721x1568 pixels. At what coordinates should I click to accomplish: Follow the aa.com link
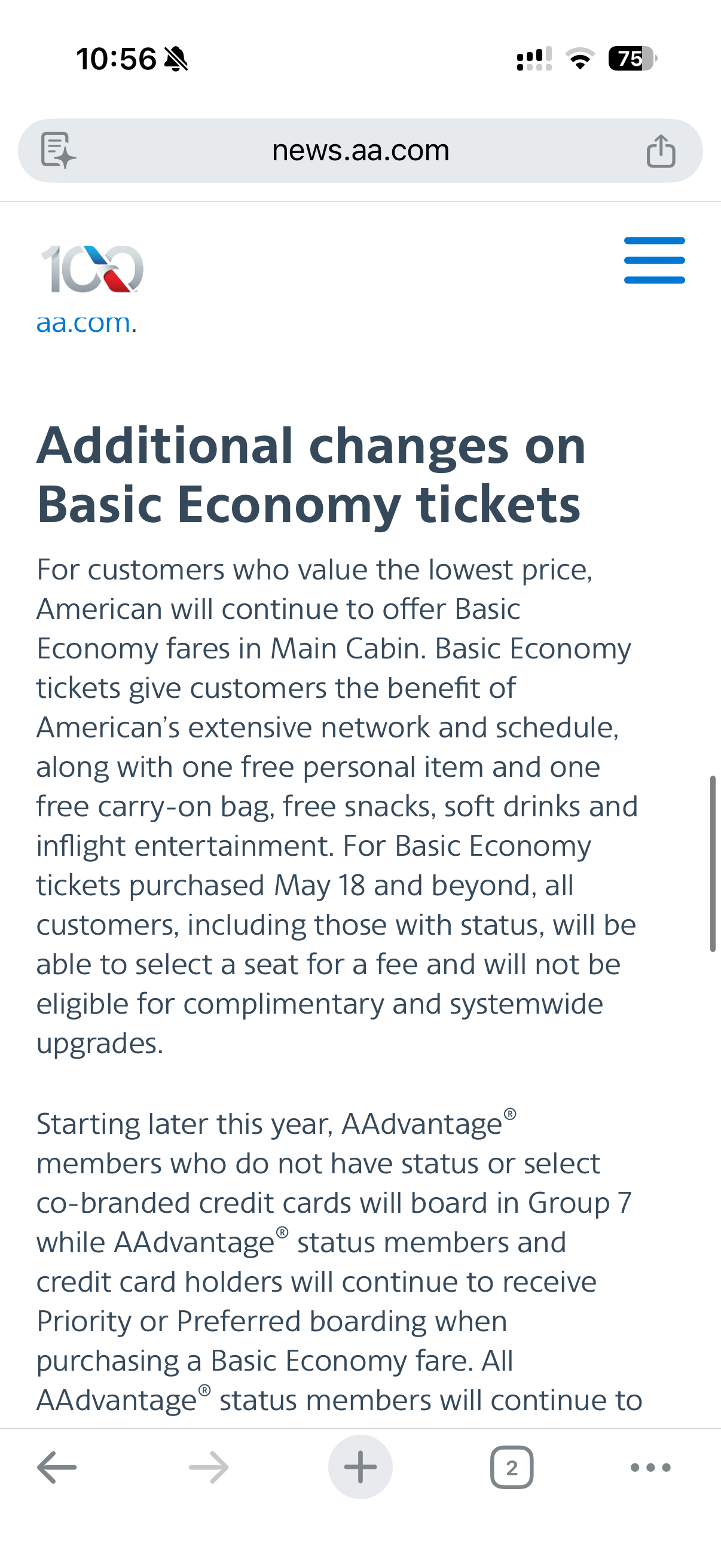(x=83, y=322)
